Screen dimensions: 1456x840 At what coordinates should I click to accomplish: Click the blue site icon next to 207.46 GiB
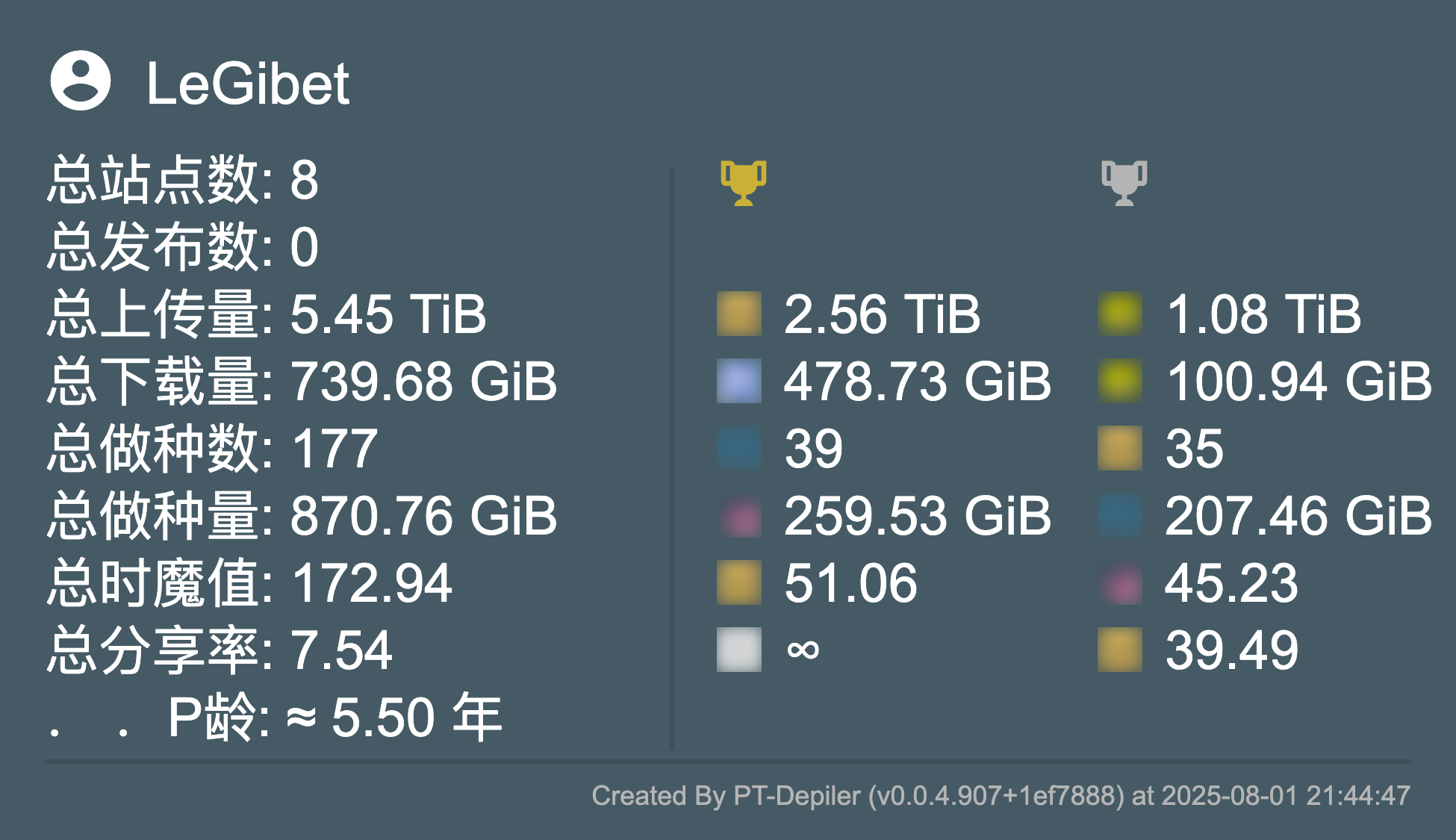point(1120,515)
